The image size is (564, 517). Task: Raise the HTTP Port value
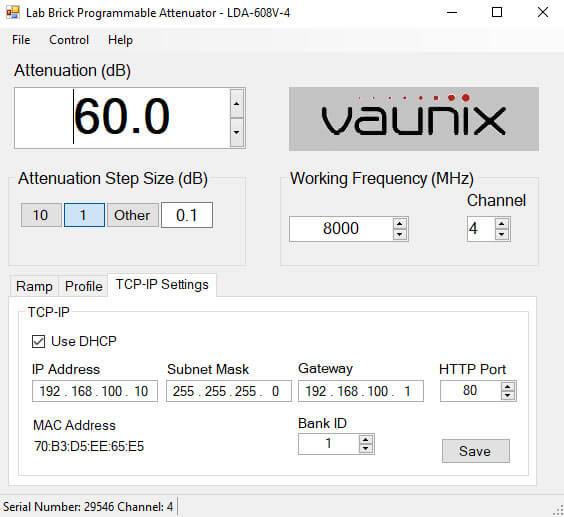(508, 387)
